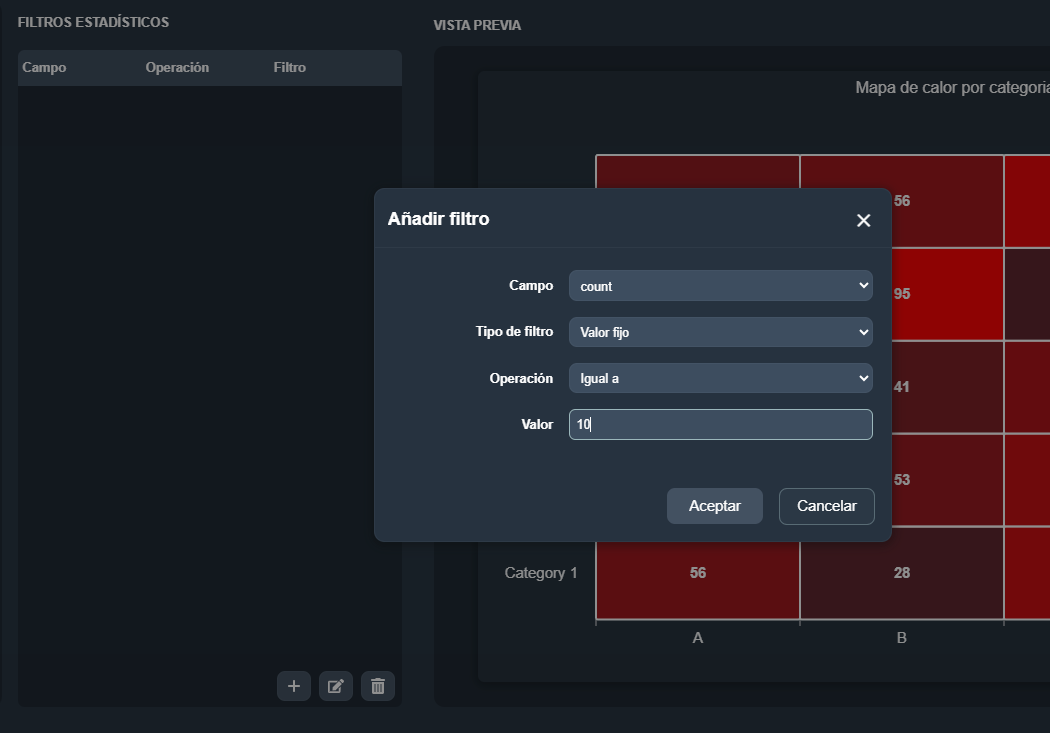The width and height of the screenshot is (1050, 733).
Task: Expand the Tipo de filtro dropdown
Action: [x=720, y=332]
